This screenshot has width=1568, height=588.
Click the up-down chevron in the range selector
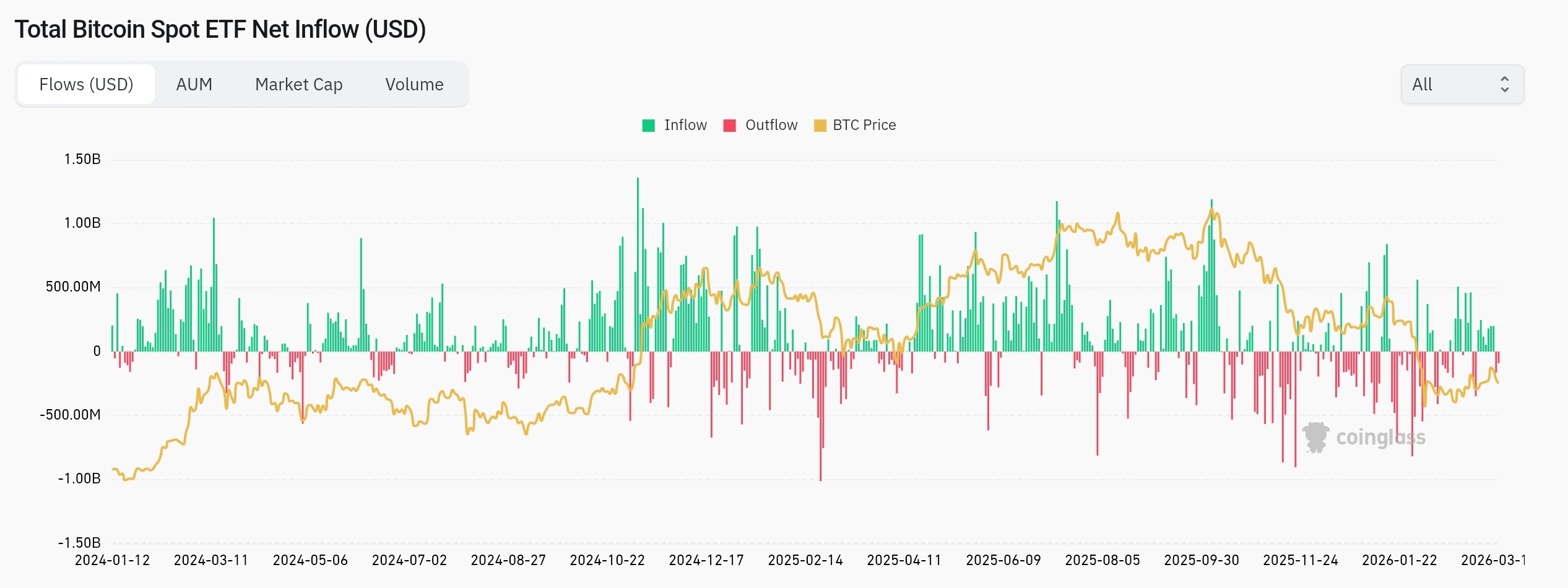tap(1504, 84)
